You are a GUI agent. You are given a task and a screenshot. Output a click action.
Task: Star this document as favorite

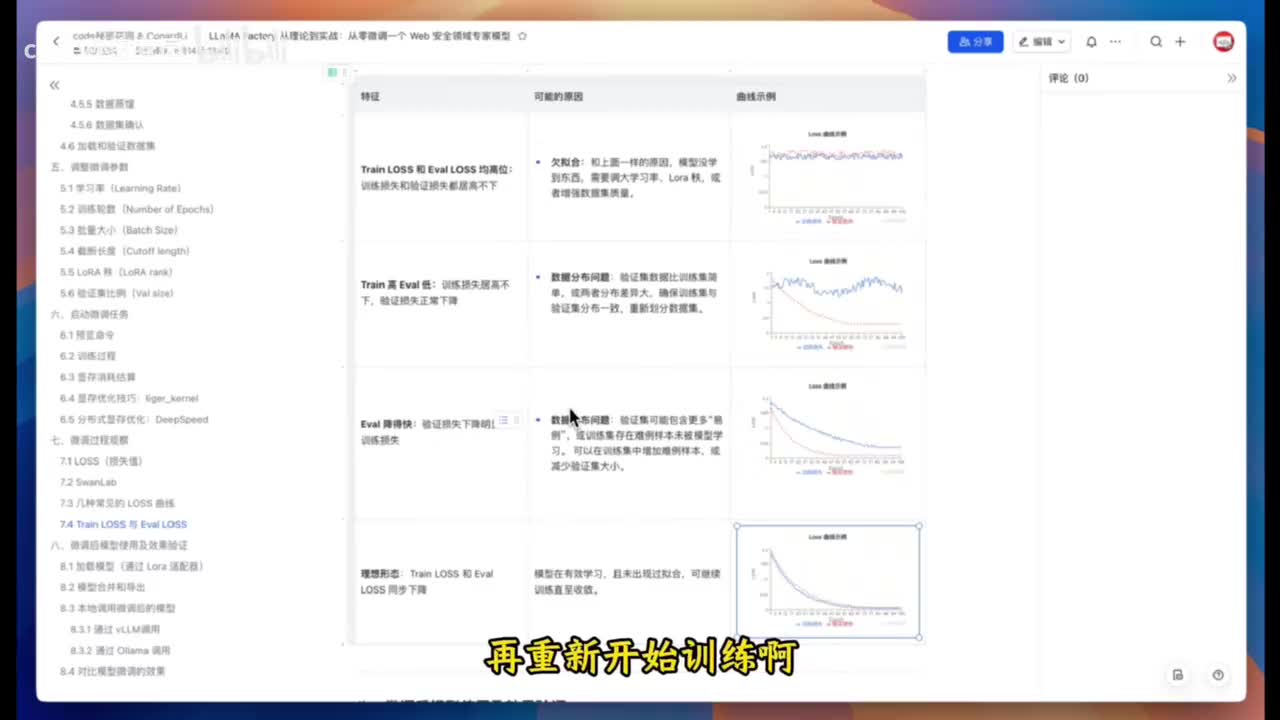[x=522, y=36]
